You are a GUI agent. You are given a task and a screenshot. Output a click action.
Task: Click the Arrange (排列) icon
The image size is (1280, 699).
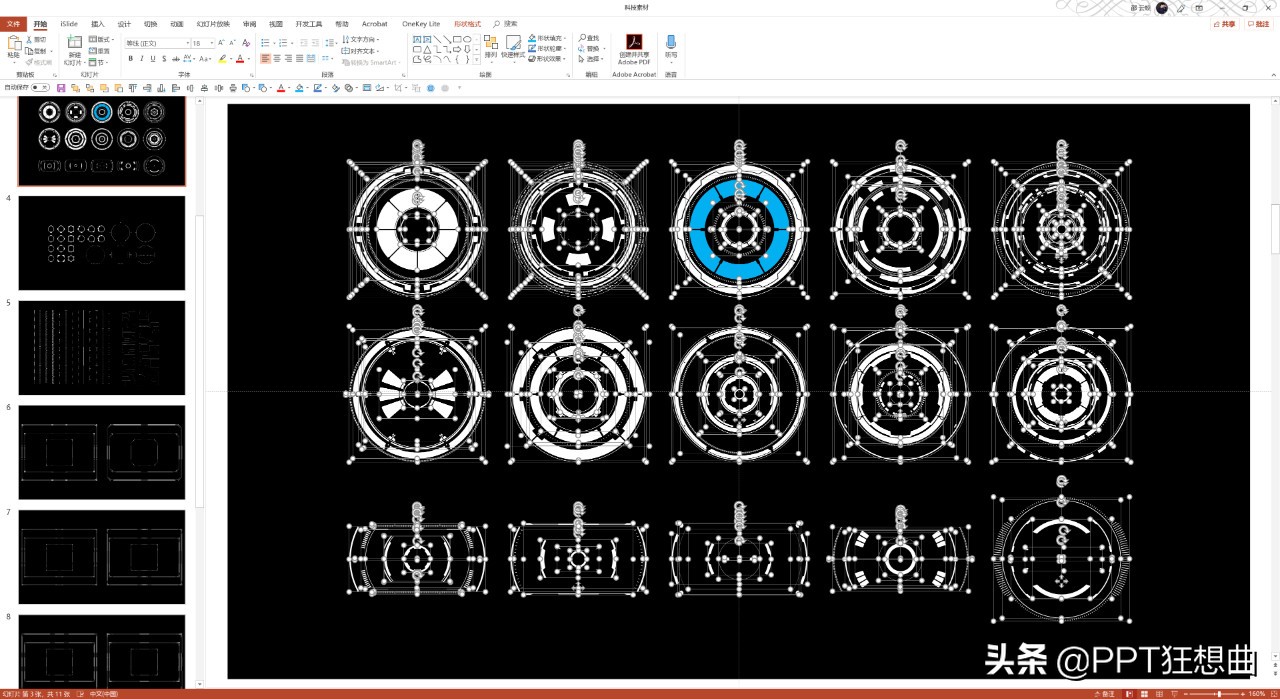(491, 43)
